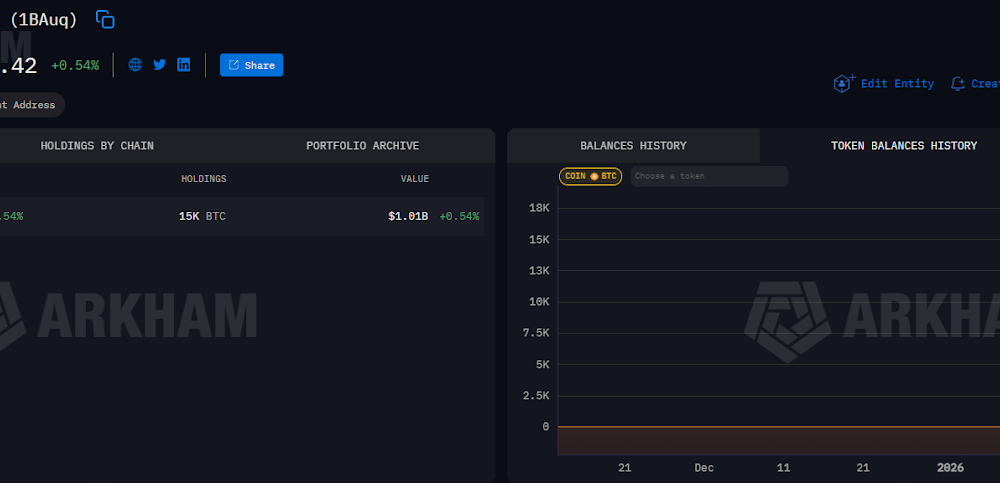This screenshot has height=483, width=1000.
Task: Focus the Choose a token field
Action: click(x=709, y=176)
